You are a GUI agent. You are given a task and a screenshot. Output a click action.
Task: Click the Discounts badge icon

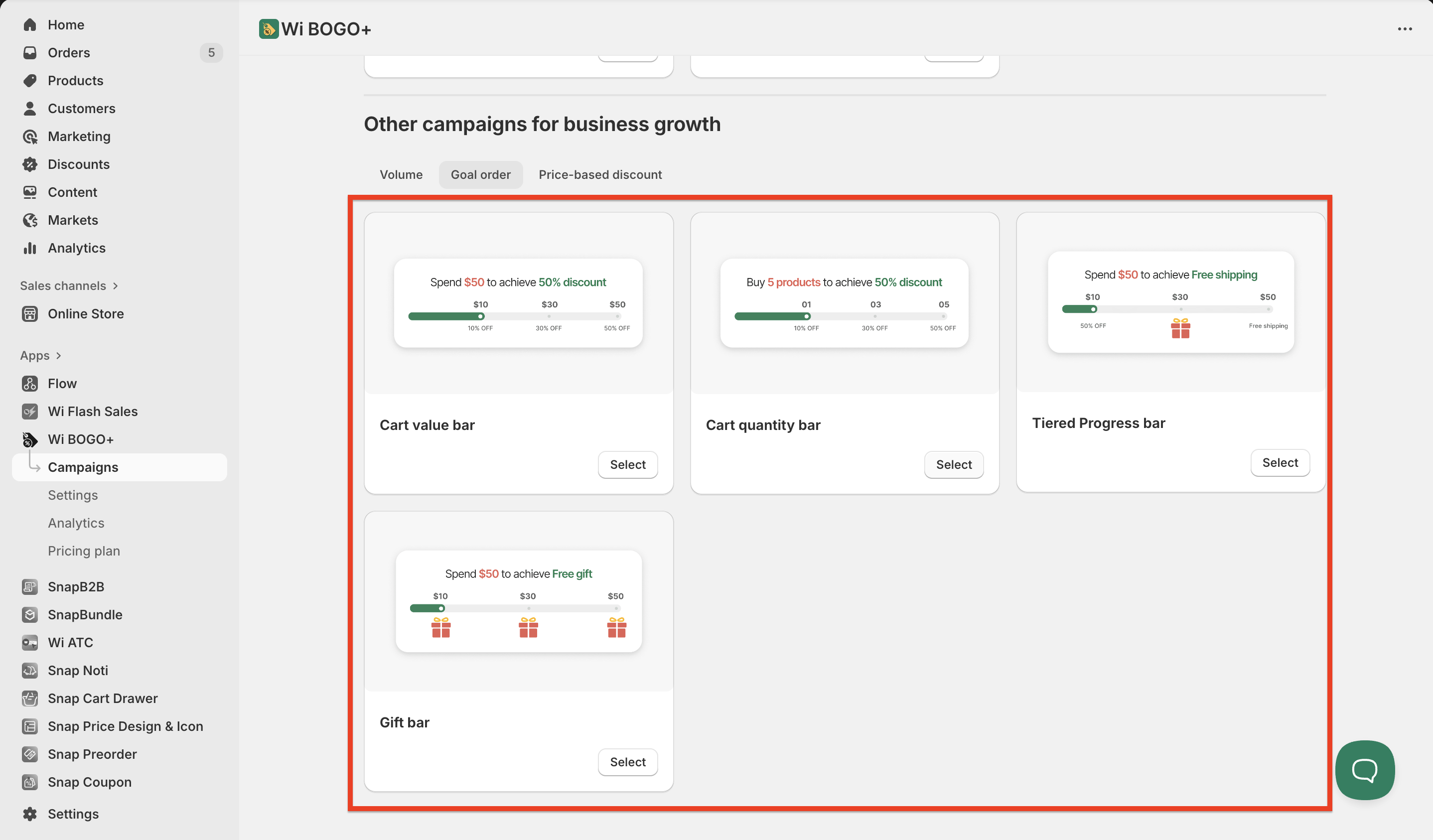pyautogui.click(x=29, y=164)
